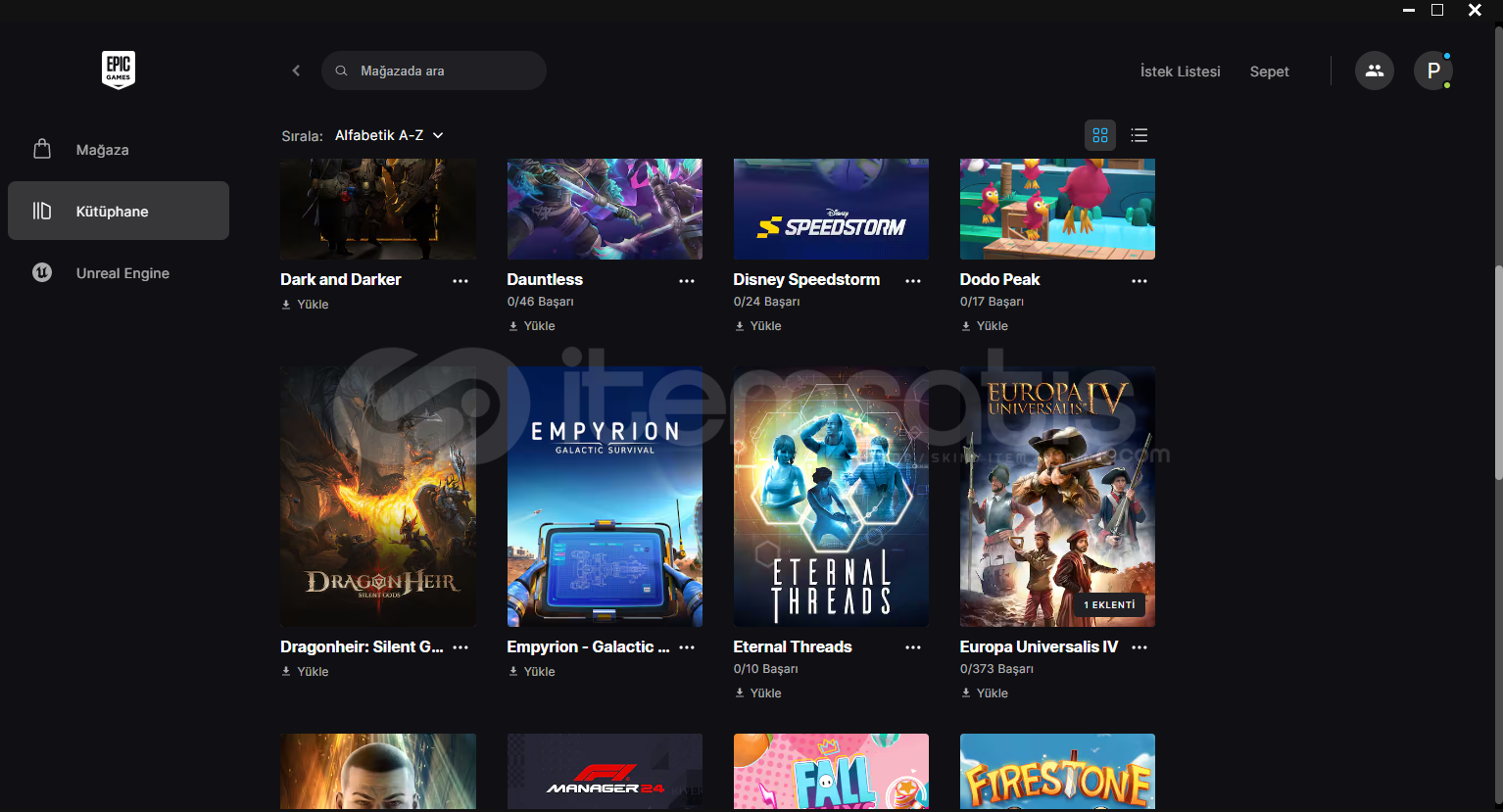Click the 0/373 Başarı achievements text
This screenshot has height=812, width=1503.
996,669
